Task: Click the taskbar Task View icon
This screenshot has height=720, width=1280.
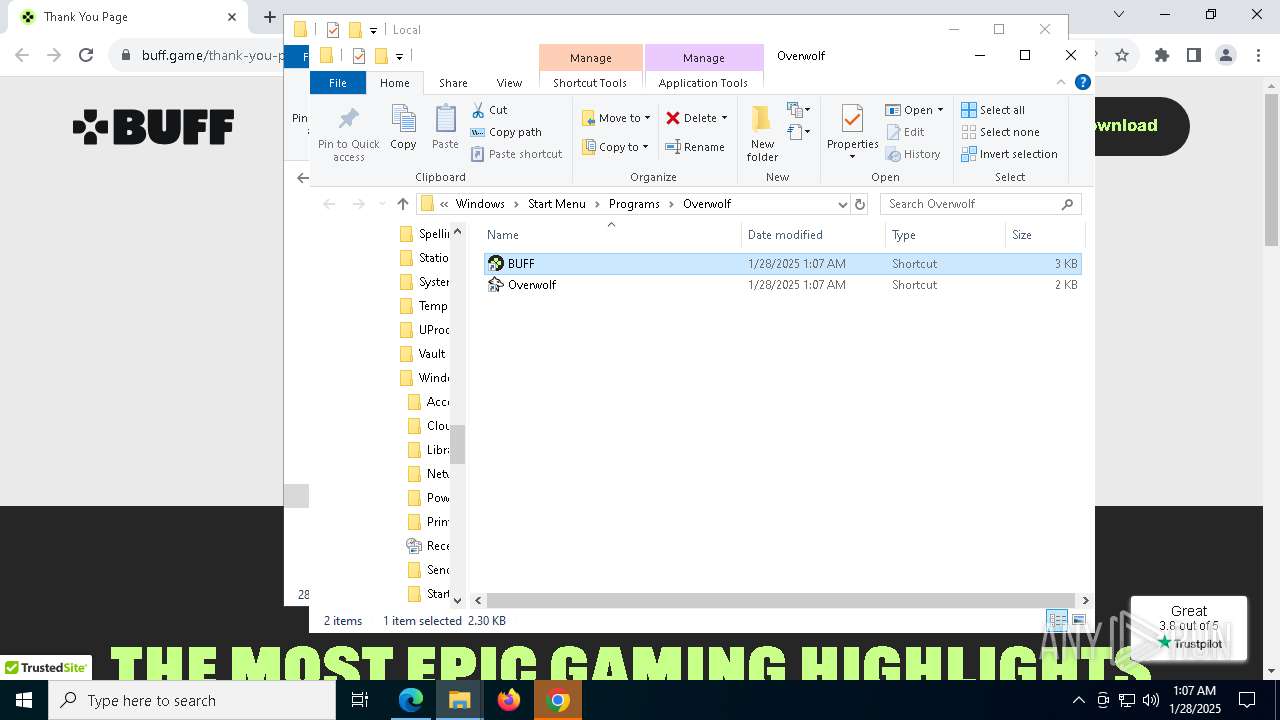Action: click(360, 700)
